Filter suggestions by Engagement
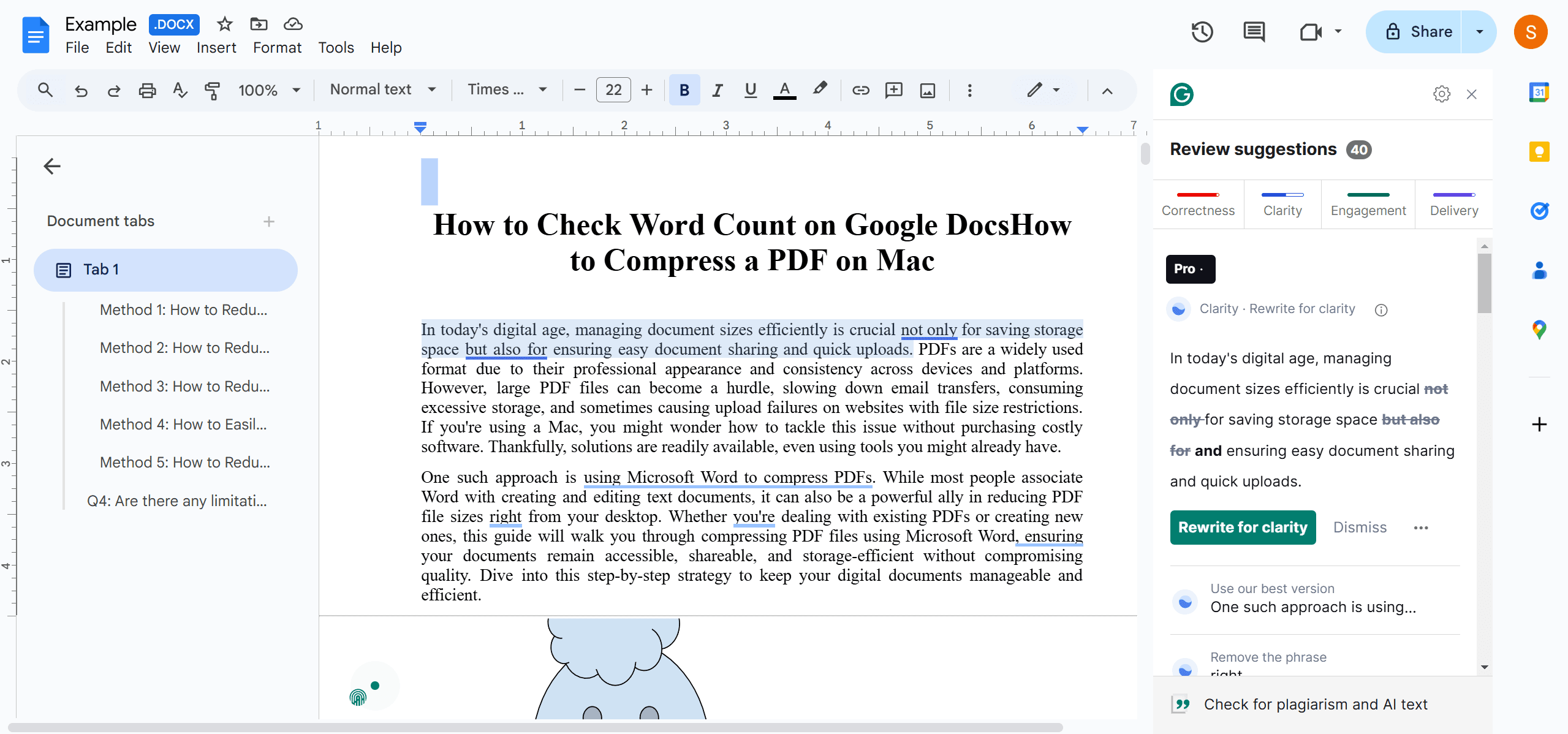This screenshot has width=1568, height=734. click(x=1368, y=204)
